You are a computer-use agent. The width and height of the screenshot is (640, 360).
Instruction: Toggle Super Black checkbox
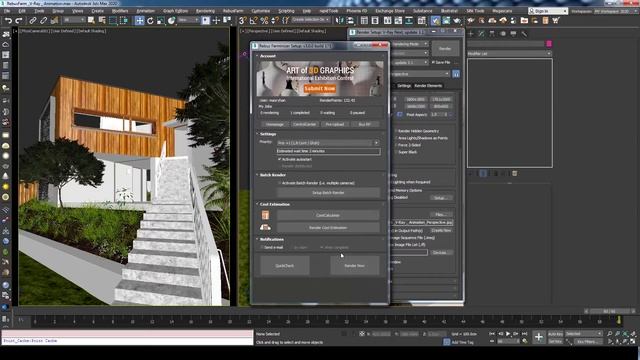point(396,152)
